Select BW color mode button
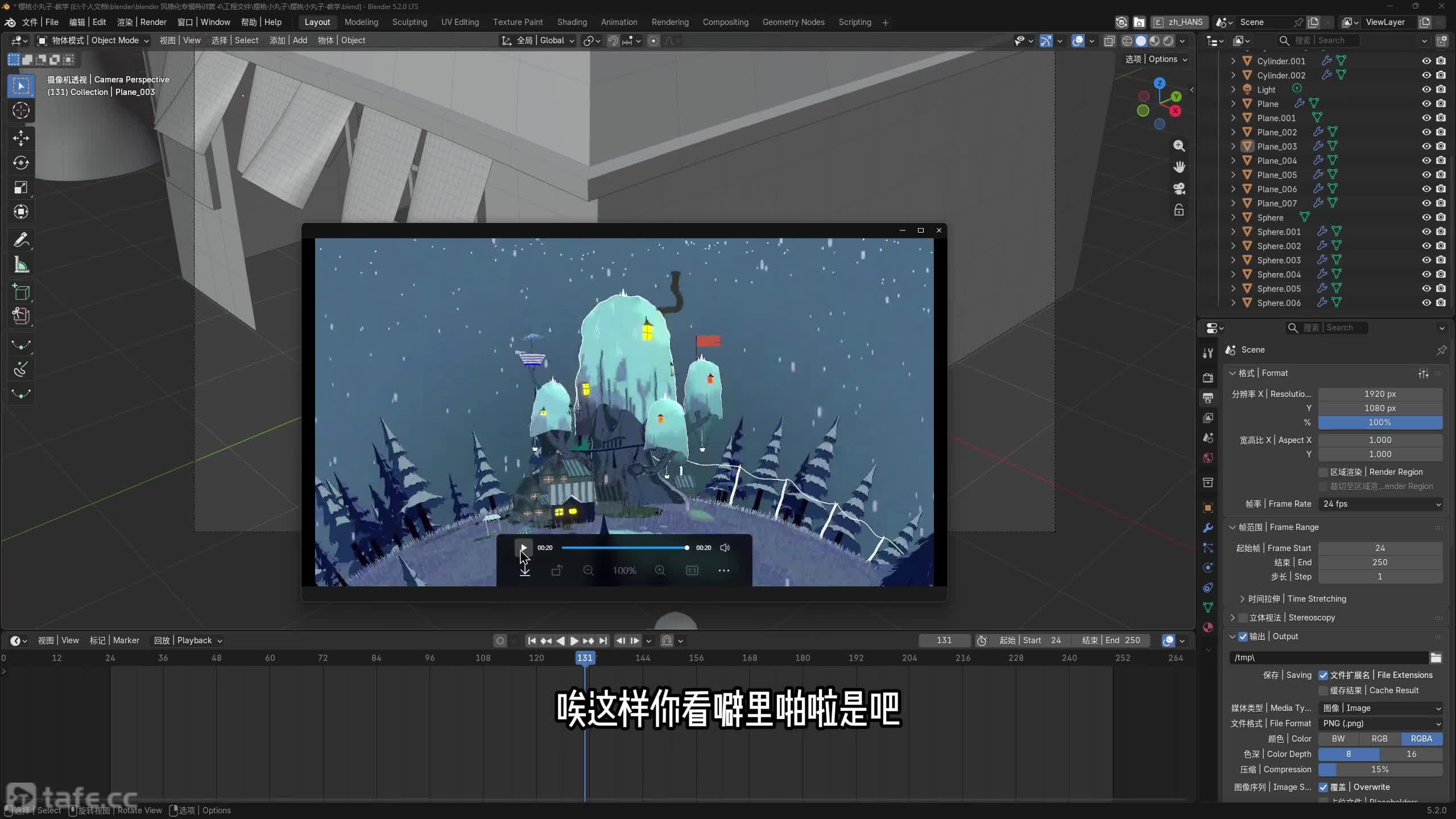This screenshot has height=819, width=1456. pyautogui.click(x=1339, y=739)
